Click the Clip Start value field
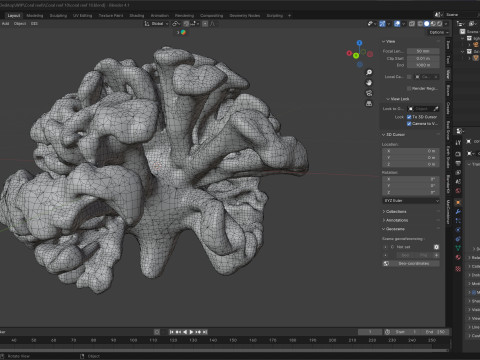 point(423,58)
